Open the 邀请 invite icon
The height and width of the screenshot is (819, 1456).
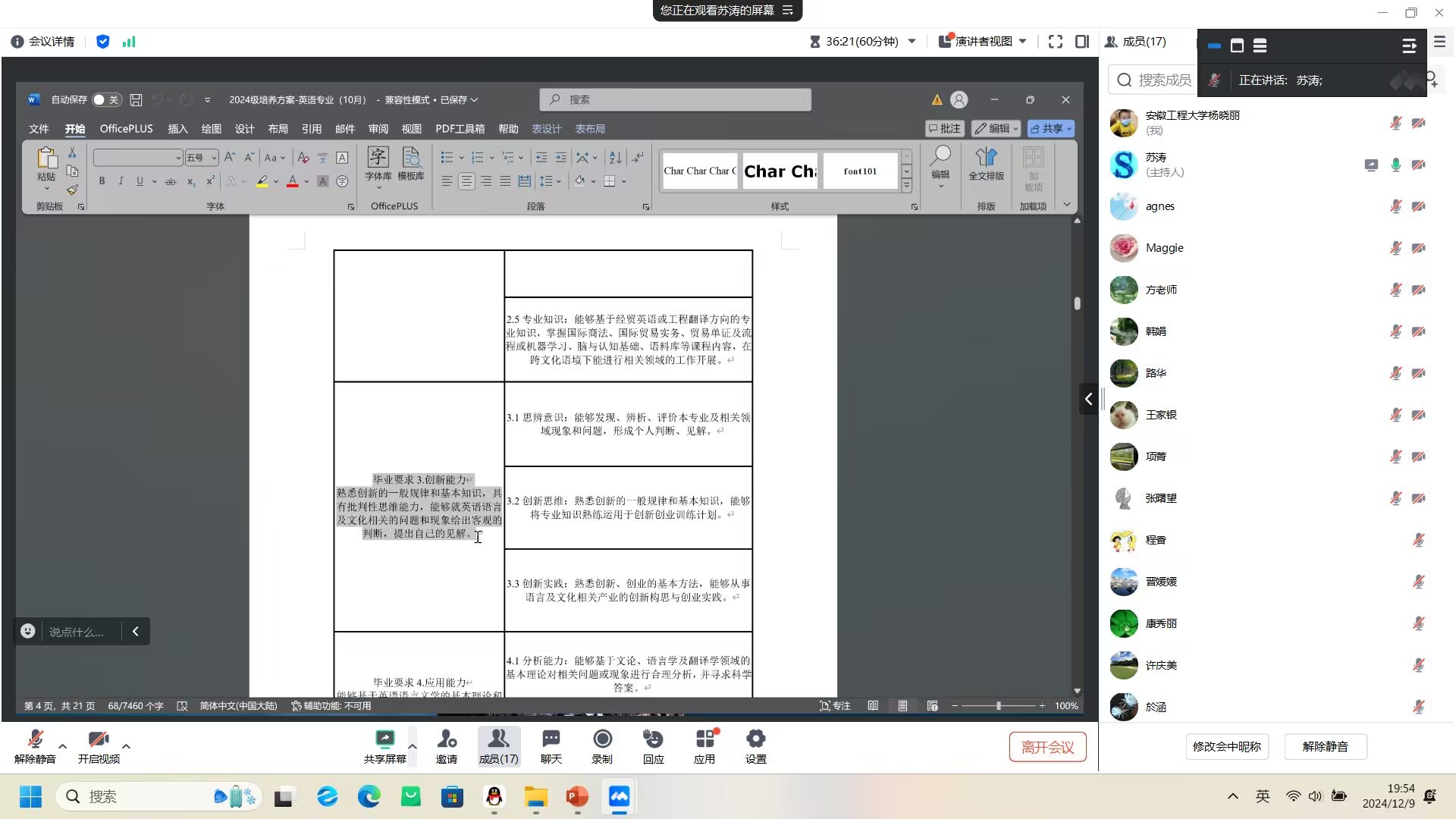pos(447,747)
